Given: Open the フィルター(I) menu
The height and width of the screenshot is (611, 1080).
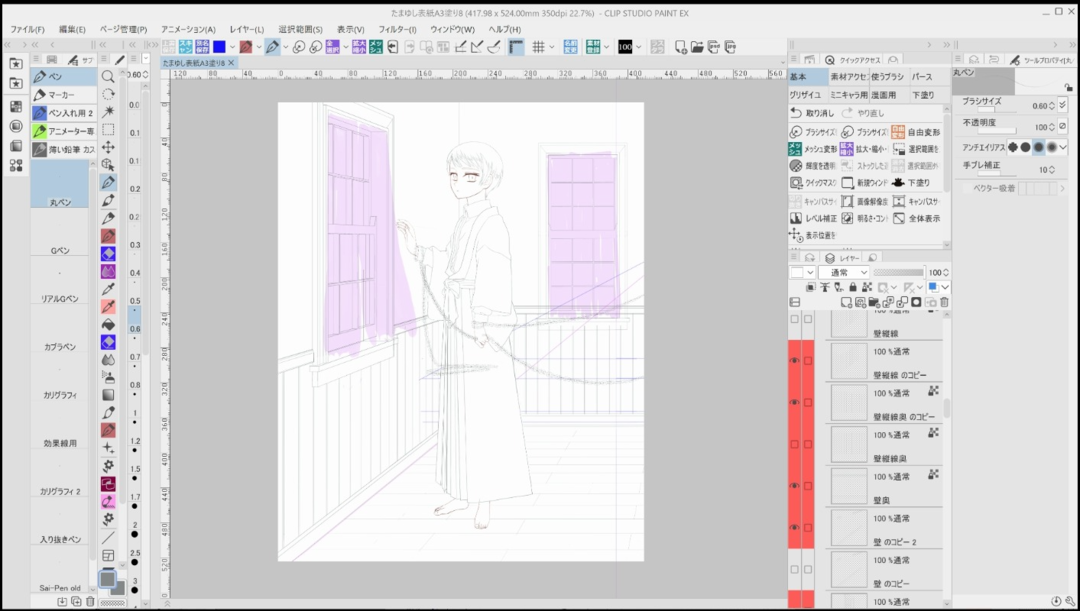Looking at the screenshot, I should 397,29.
